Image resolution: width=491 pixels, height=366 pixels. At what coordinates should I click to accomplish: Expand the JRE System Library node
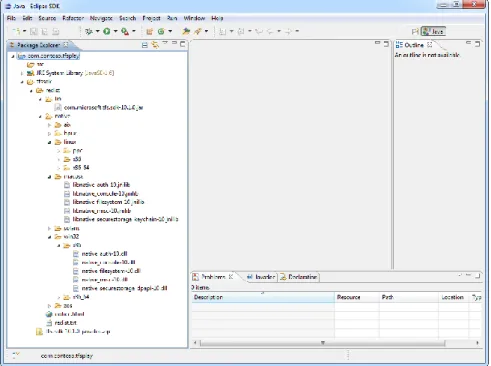coord(22,73)
